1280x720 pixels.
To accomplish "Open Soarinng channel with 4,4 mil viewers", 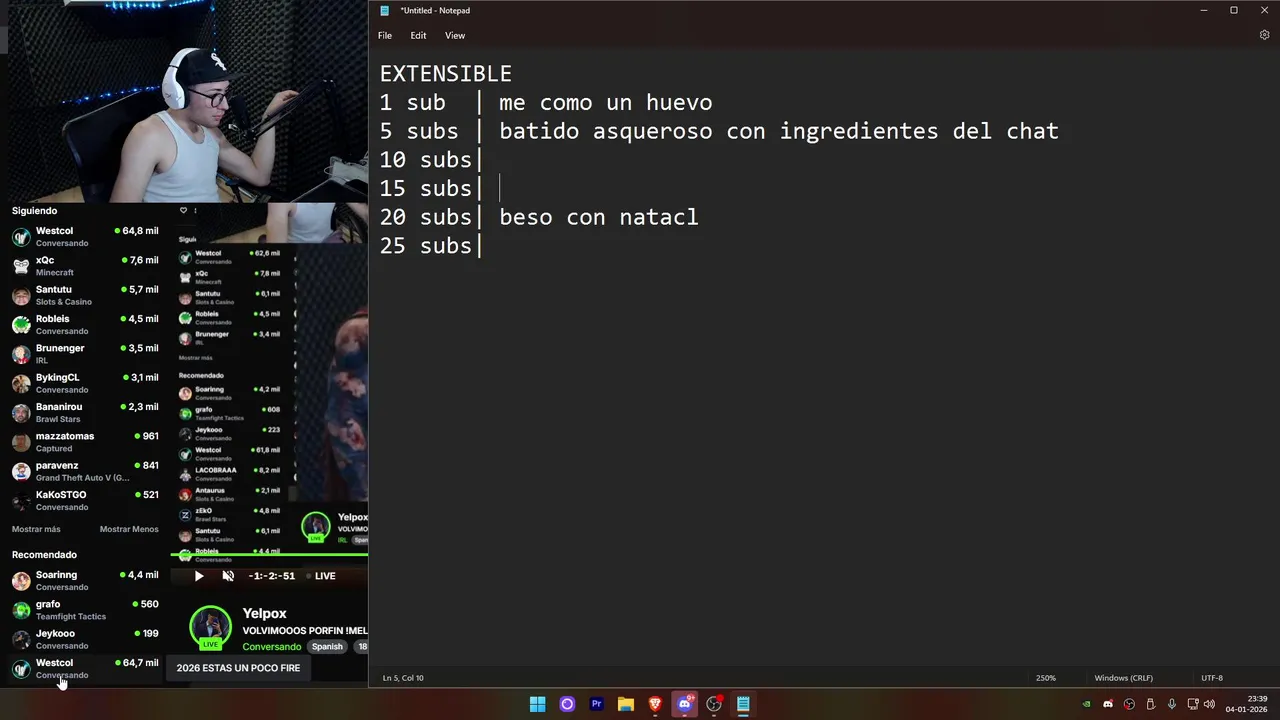I will pyautogui.click(x=85, y=580).
